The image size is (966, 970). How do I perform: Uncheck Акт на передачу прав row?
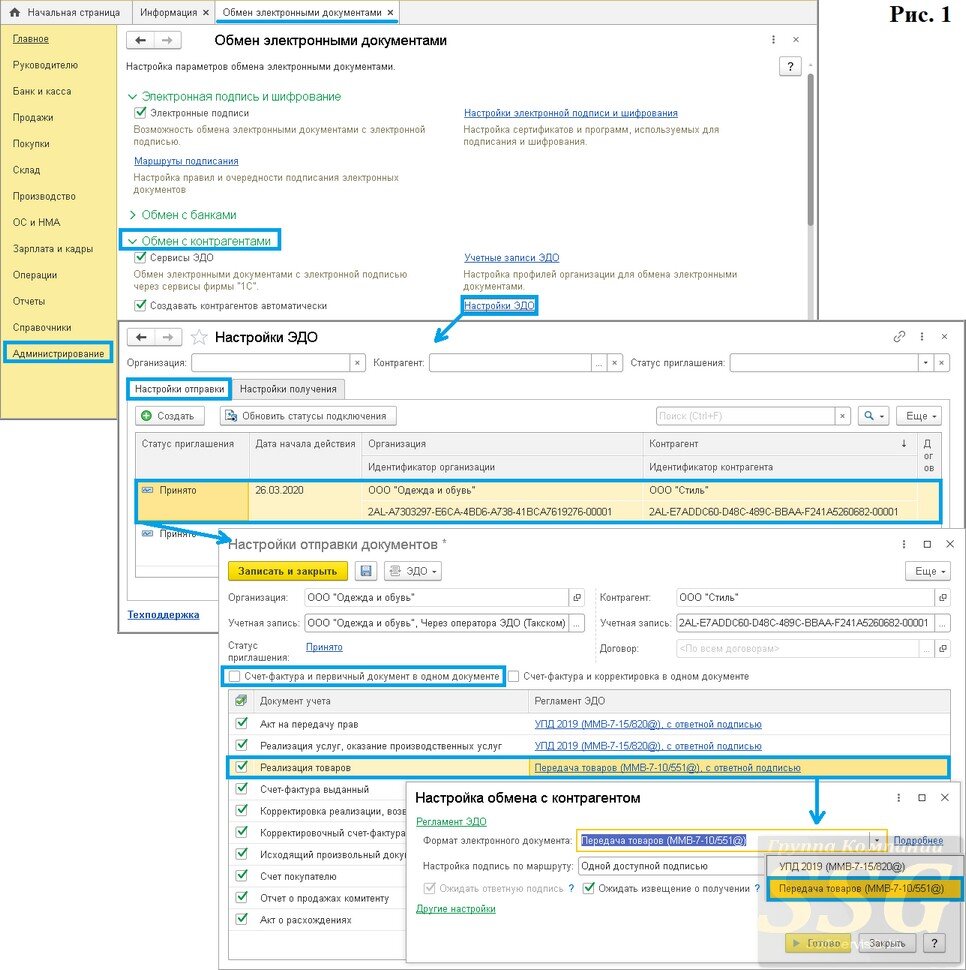(x=241, y=723)
